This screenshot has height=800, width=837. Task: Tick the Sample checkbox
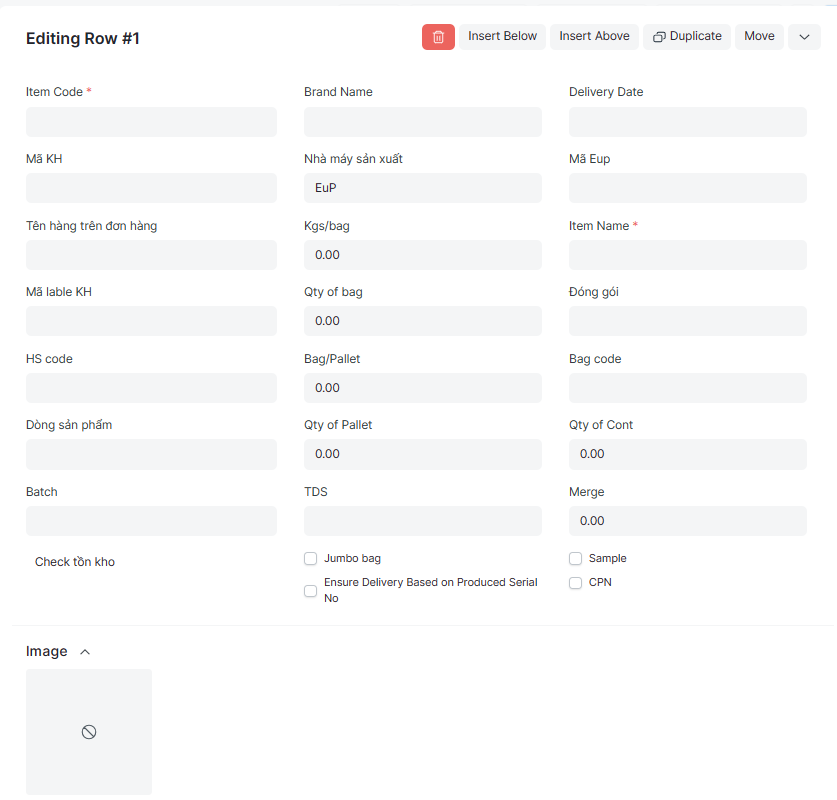[576, 559]
